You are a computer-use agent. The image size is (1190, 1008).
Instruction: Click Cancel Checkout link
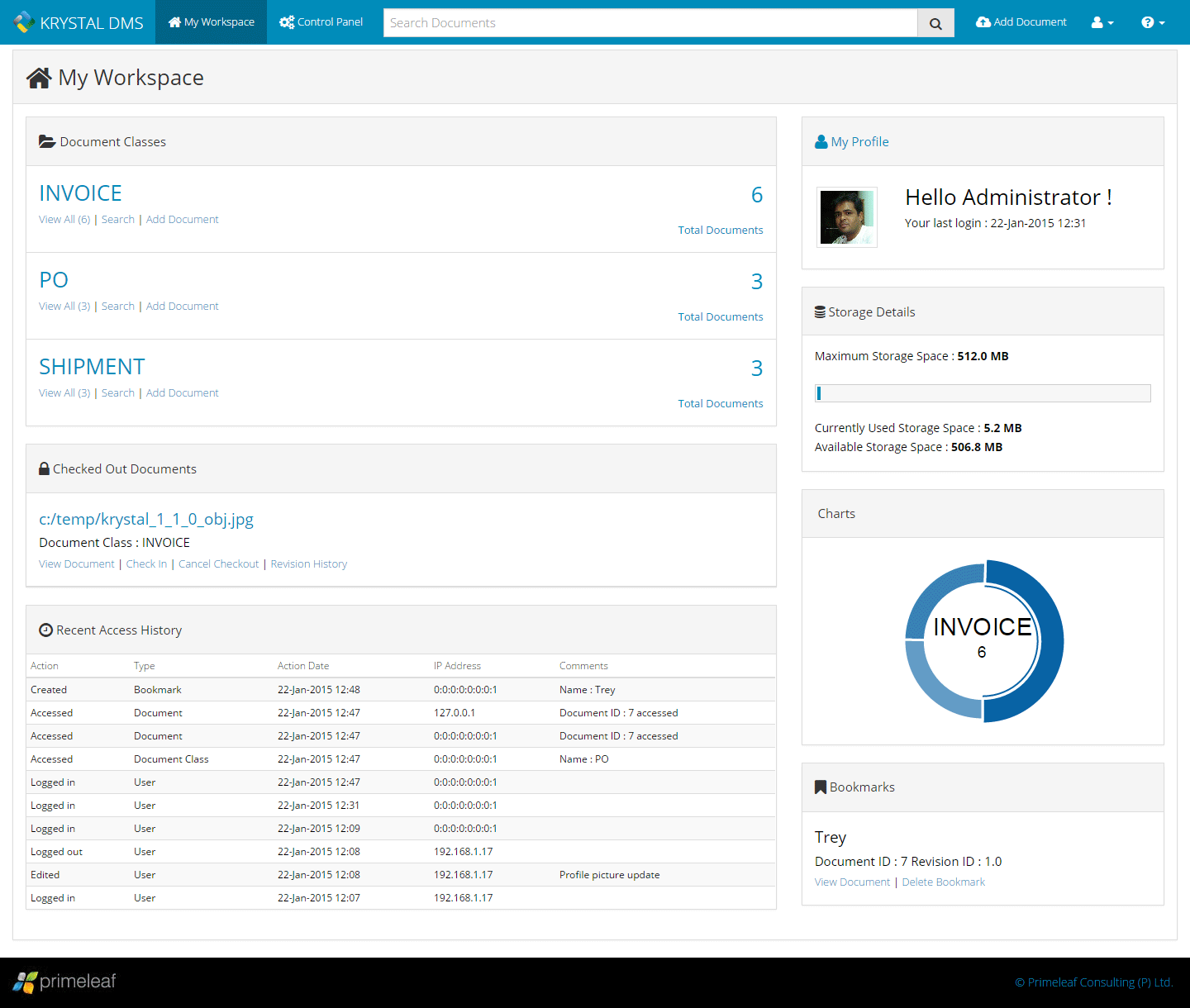coord(218,564)
